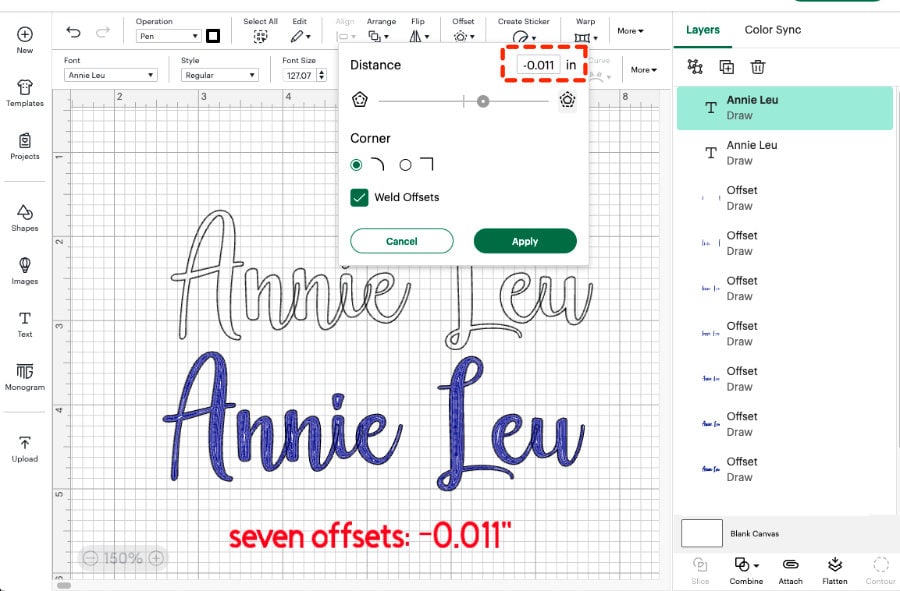Screen dimensions: 900x591
Task: Delete the selected layer with trash icon
Action: [x=758, y=67]
